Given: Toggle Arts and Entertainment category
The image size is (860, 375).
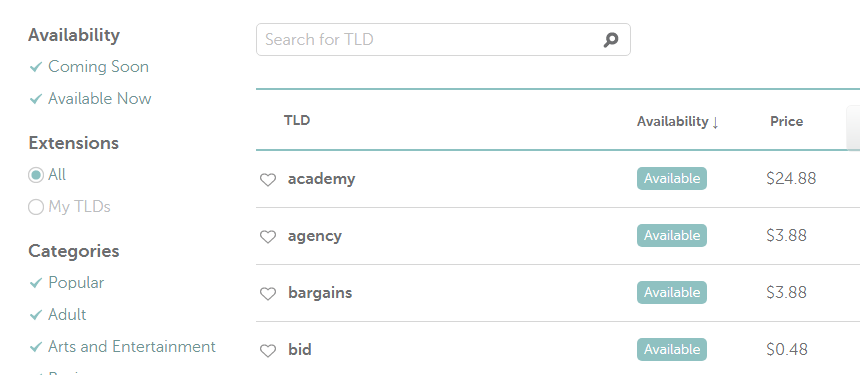Looking at the screenshot, I should tap(122, 346).
